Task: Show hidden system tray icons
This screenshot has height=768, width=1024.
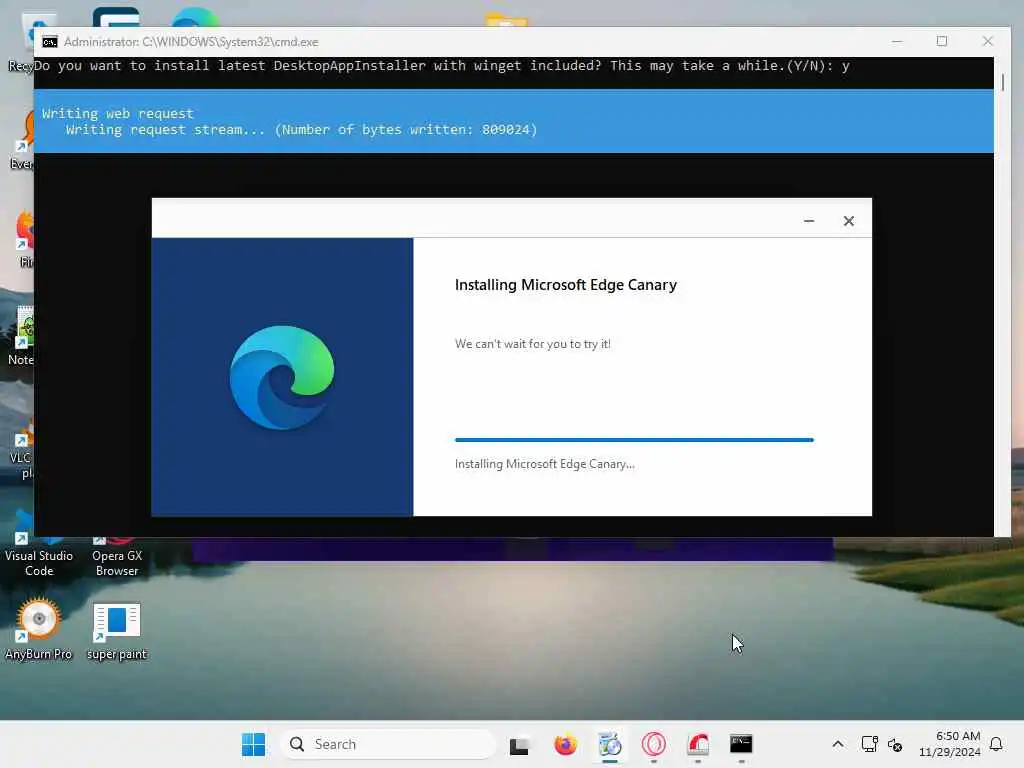Action: [838, 744]
